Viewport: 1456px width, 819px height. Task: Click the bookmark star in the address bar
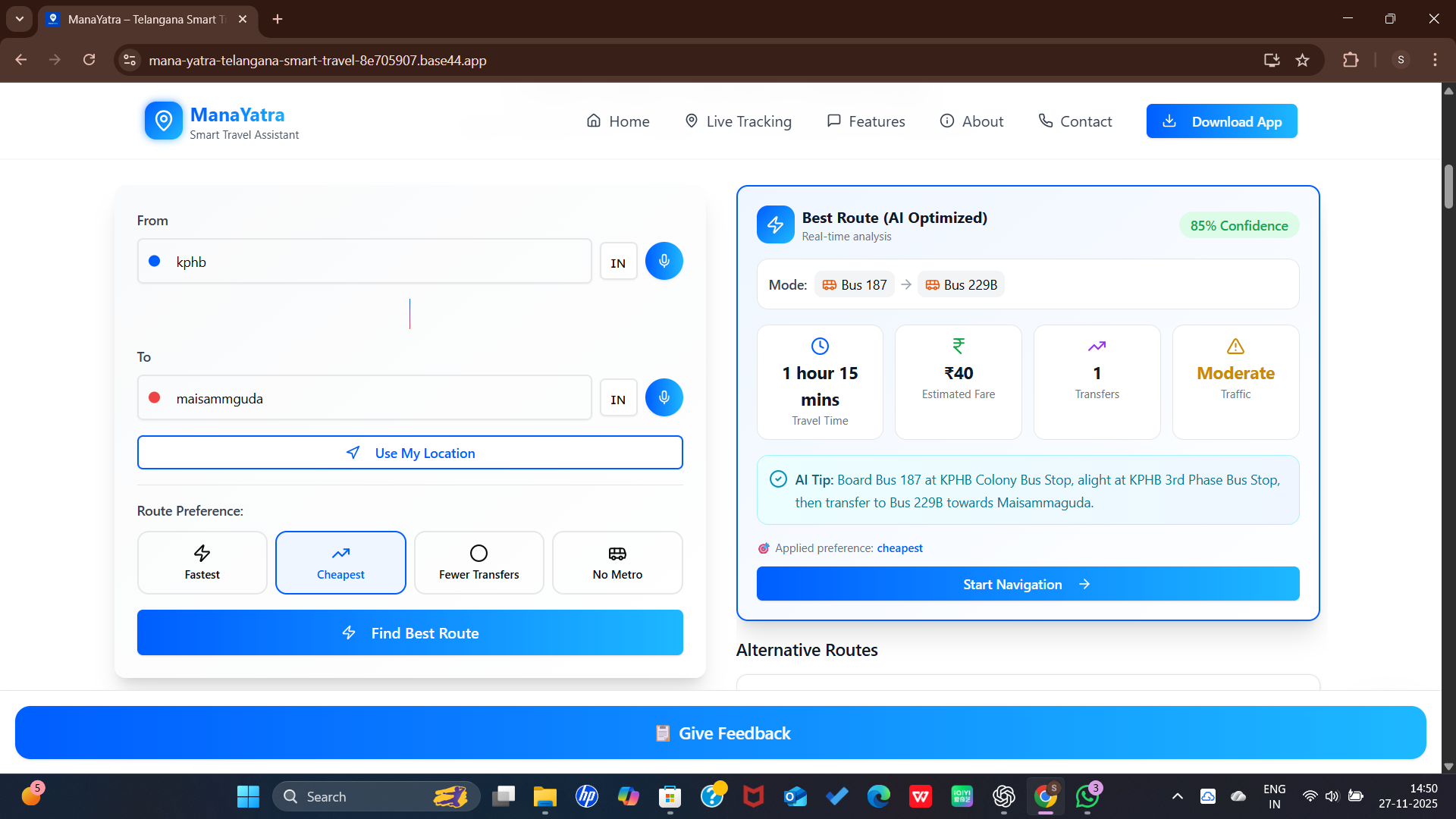1303,60
